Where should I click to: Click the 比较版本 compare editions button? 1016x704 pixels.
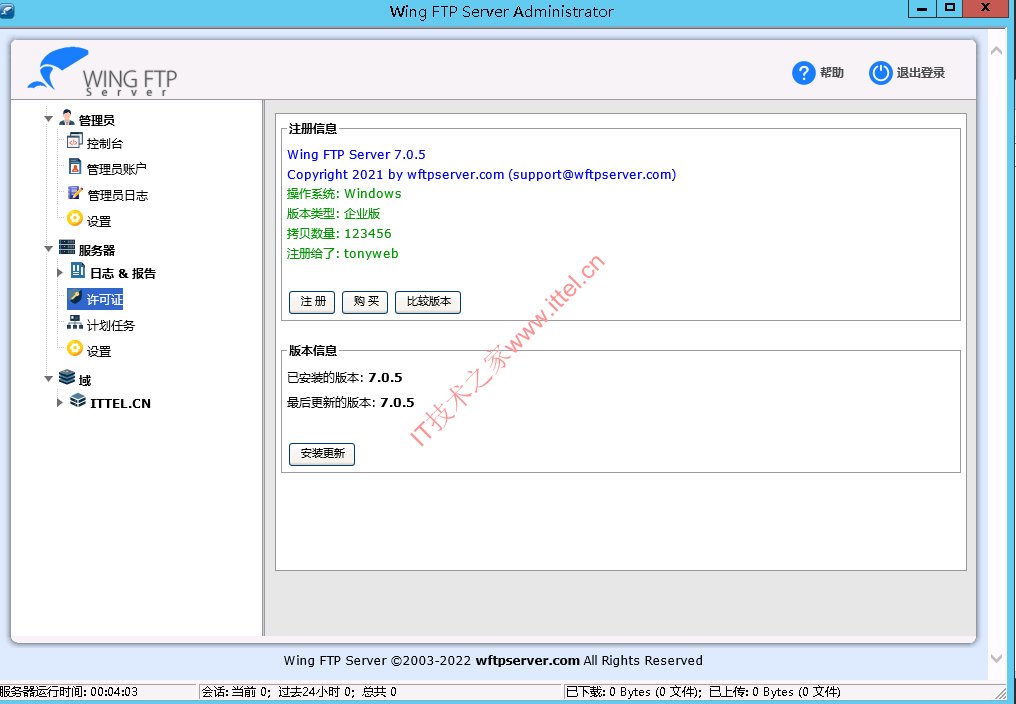[x=428, y=302]
